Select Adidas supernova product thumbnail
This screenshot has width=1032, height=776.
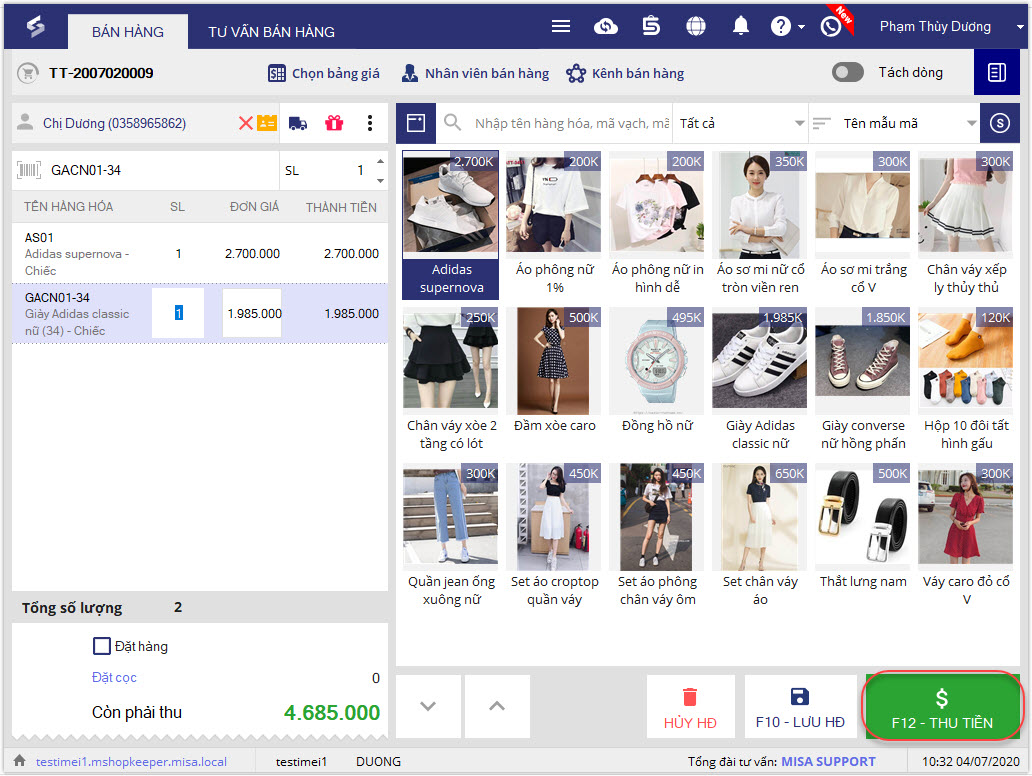[x=451, y=225]
